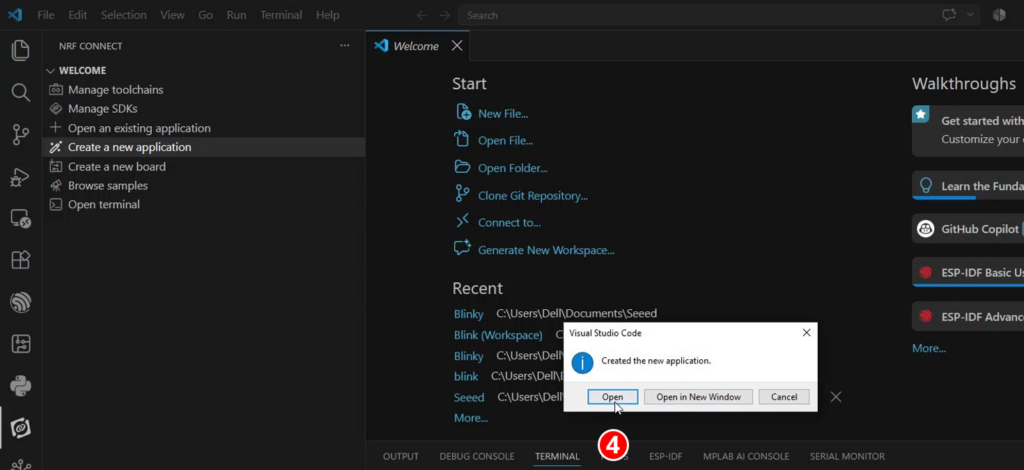Image resolution: width=1024 pixels, height=470 pixels.
Task: Select Manage SDKs
Action: pyautogui.click(x=103, y=109)
